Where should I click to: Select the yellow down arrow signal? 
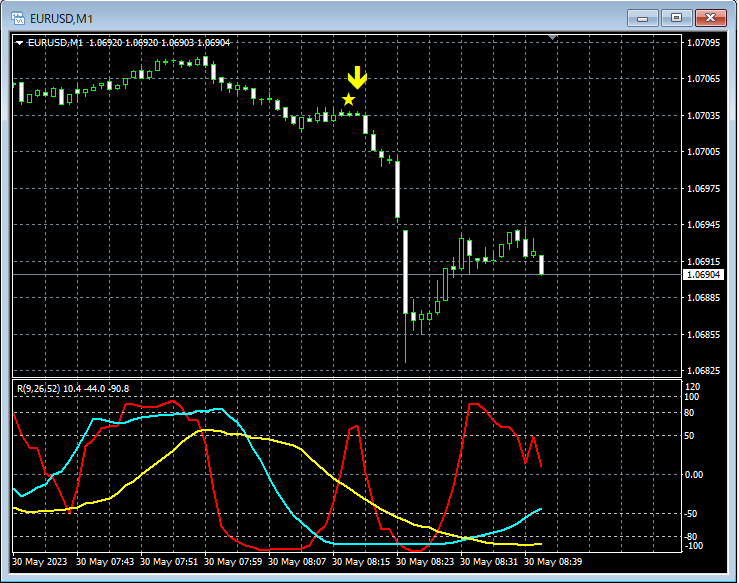coord(357,77)
